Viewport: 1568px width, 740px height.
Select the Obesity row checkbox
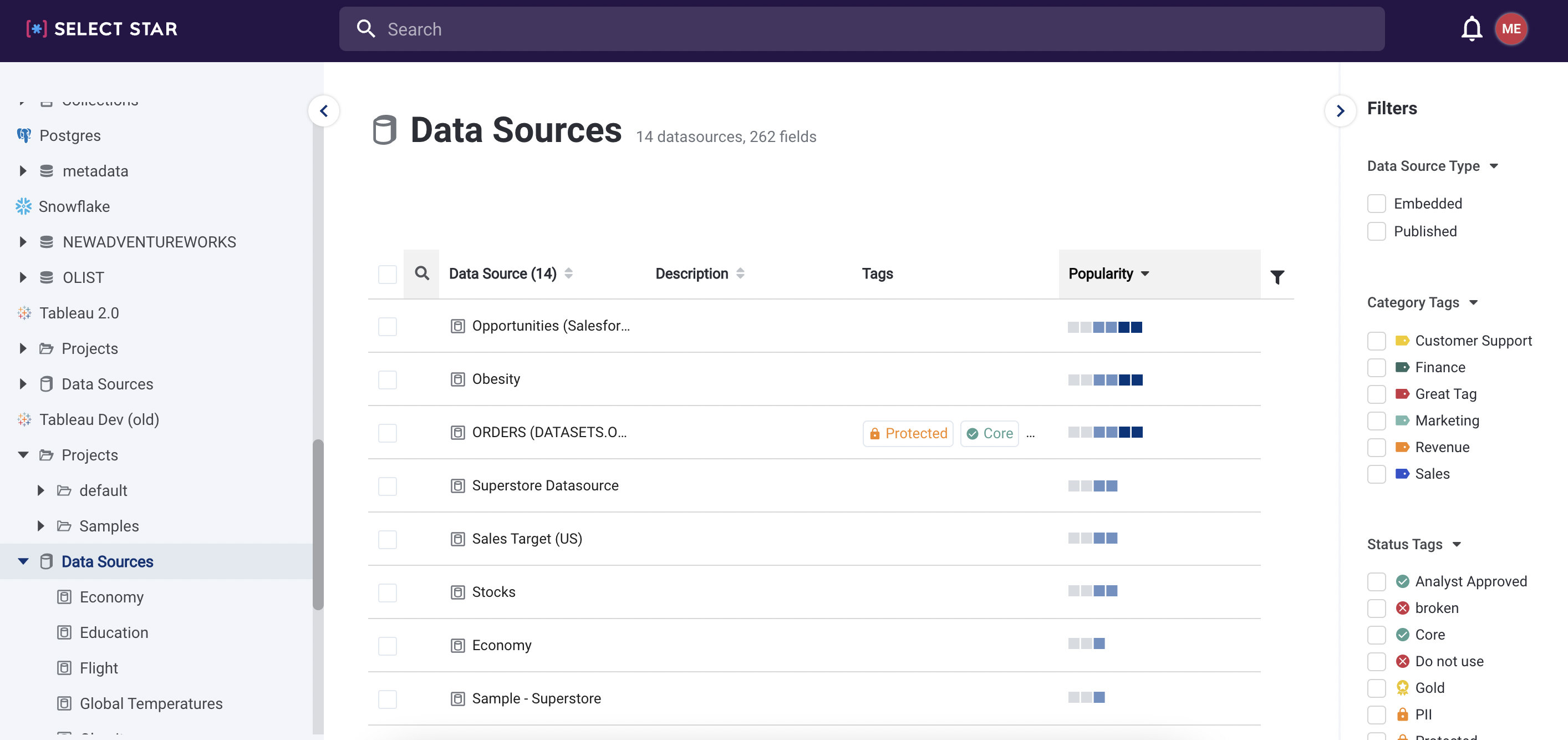tap(387, 379)
